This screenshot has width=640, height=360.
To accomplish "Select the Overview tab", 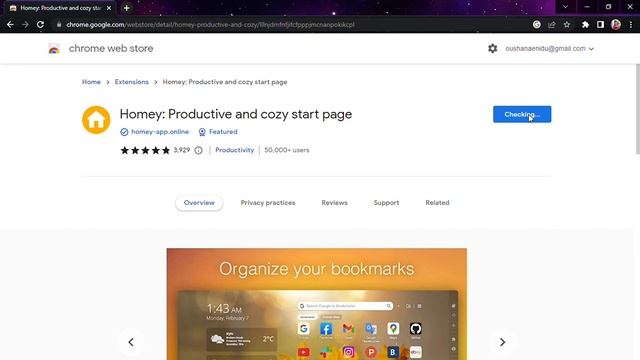I will coord(199,203).
